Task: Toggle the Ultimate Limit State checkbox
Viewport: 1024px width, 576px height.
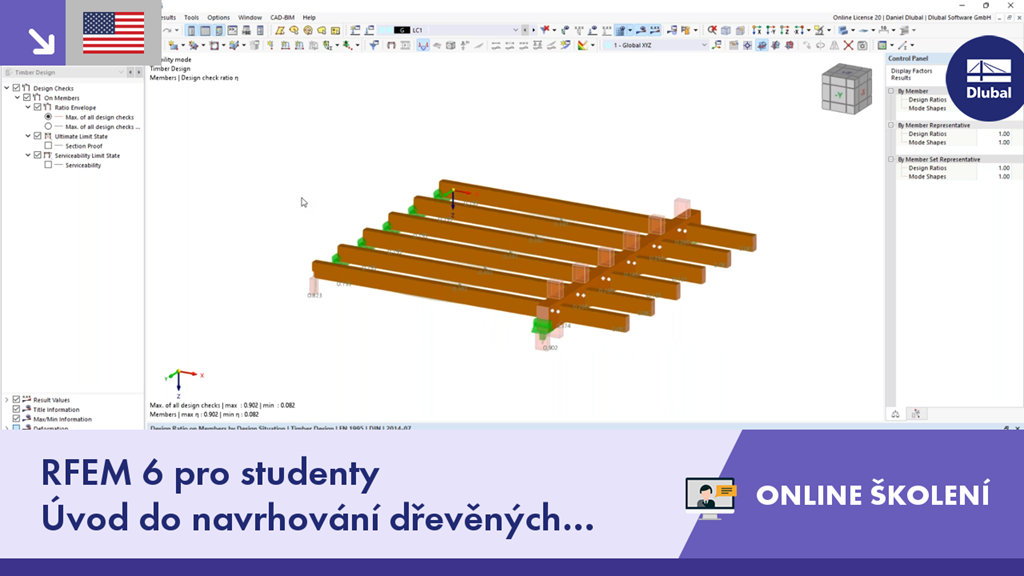Action: 37,136
